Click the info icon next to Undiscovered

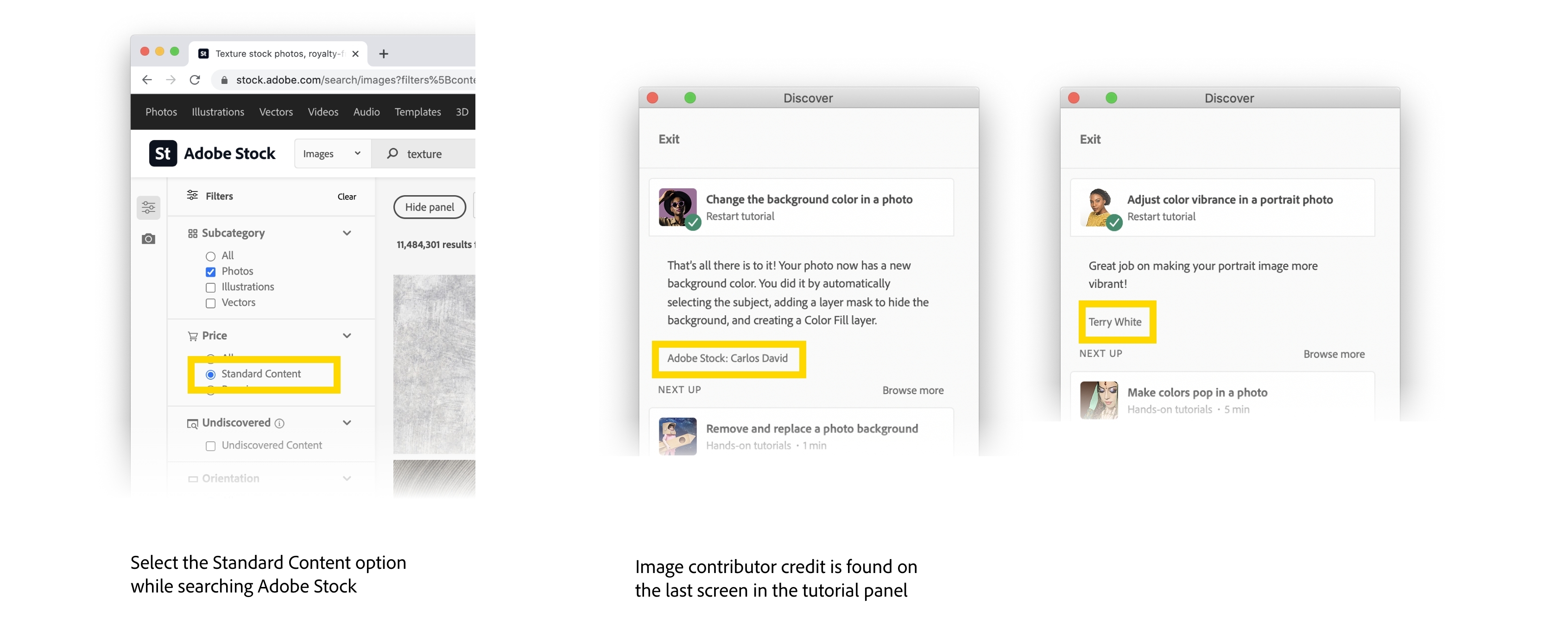279,423
